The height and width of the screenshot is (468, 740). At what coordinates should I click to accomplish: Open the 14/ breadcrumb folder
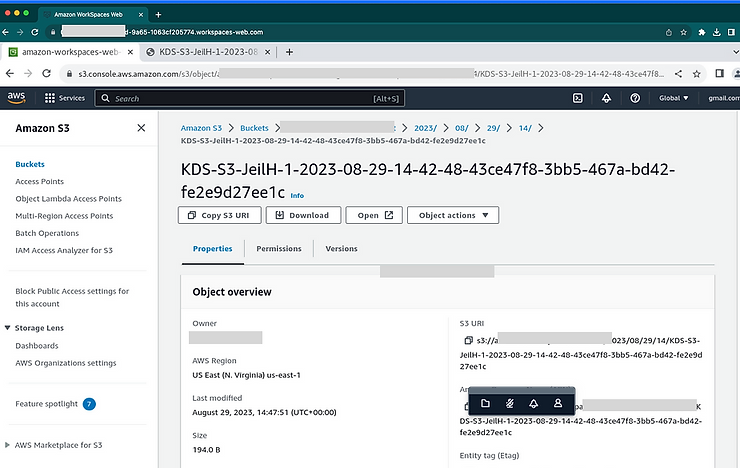[x=525, y=128]
